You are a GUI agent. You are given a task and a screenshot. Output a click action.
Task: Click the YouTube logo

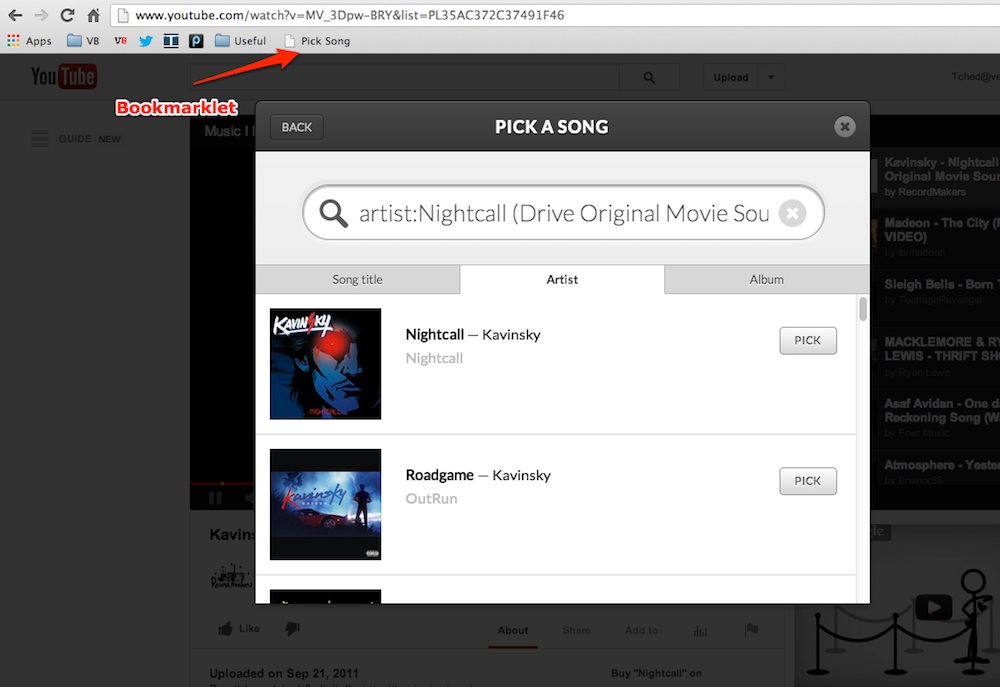(64, 77)
